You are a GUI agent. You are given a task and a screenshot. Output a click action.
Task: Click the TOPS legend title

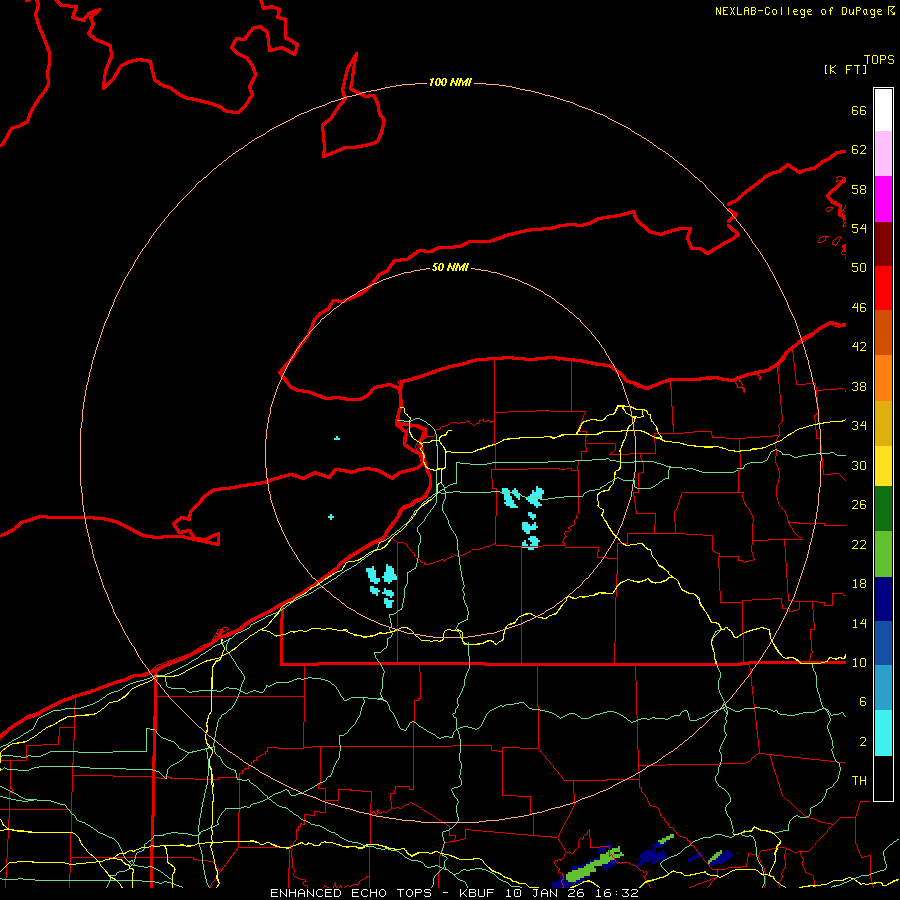(x=879, y=59)
